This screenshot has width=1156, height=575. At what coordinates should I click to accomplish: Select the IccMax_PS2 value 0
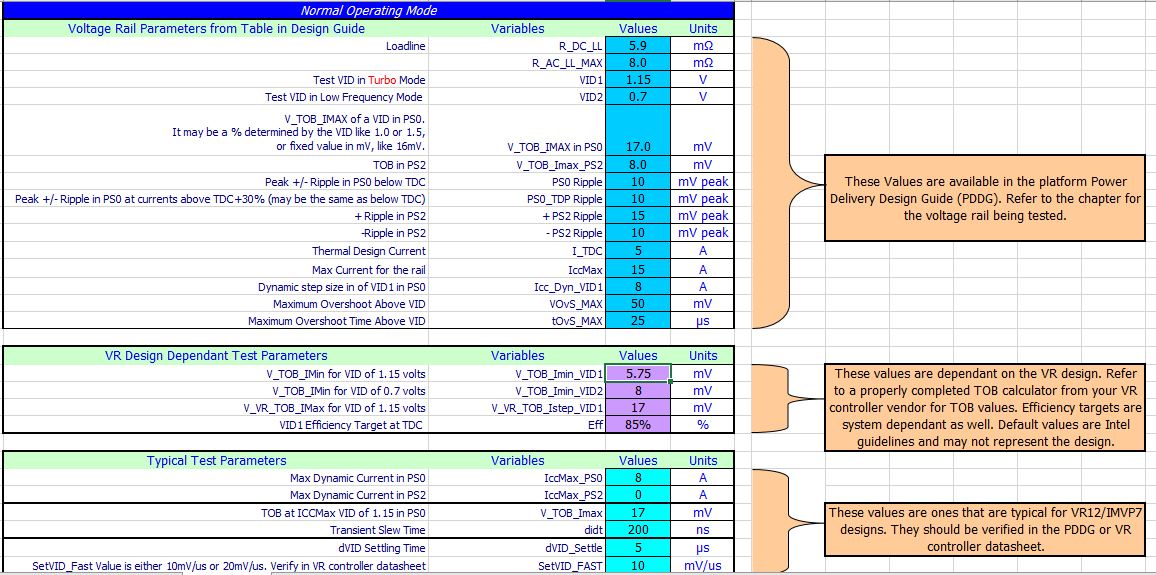637,495
